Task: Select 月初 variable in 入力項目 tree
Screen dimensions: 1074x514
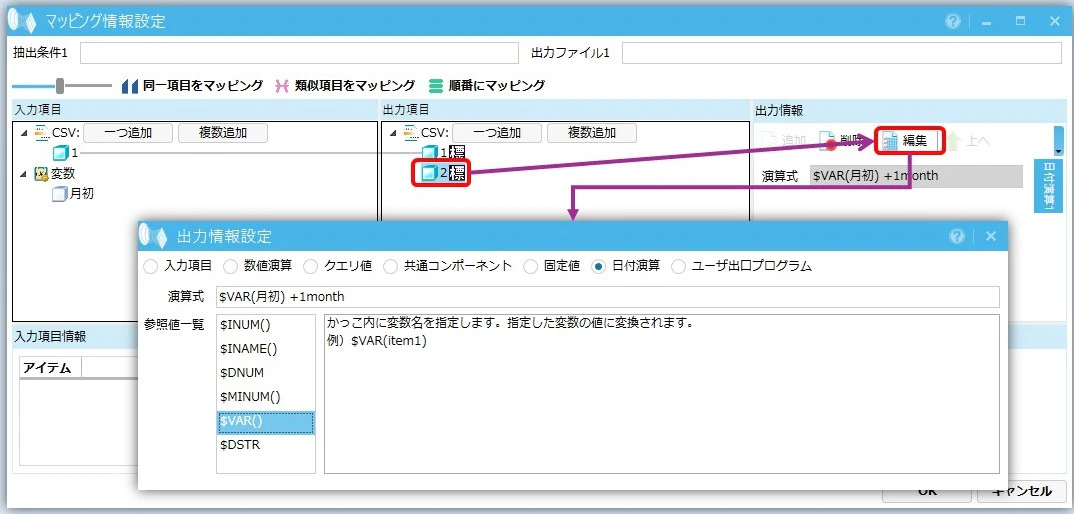Action: click(73, 194)
